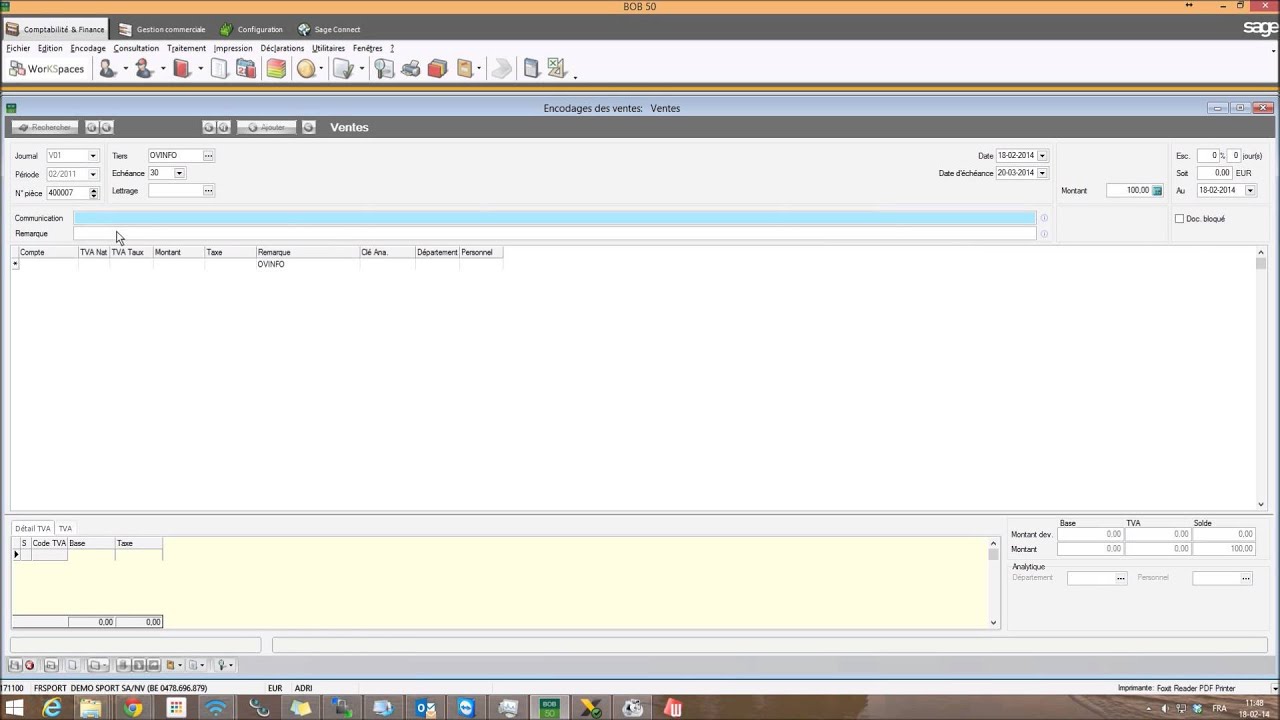Adjust the N° pièce 400007 spinner
Image resolution: width=1280 pixels, height=720 pixels.
(x=94, y=193)
